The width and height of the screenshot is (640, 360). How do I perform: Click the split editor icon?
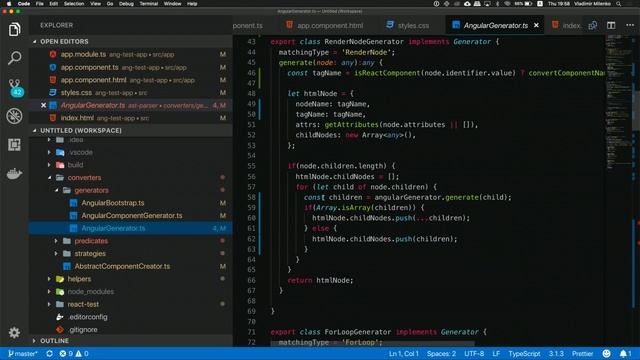coord(611,25)
